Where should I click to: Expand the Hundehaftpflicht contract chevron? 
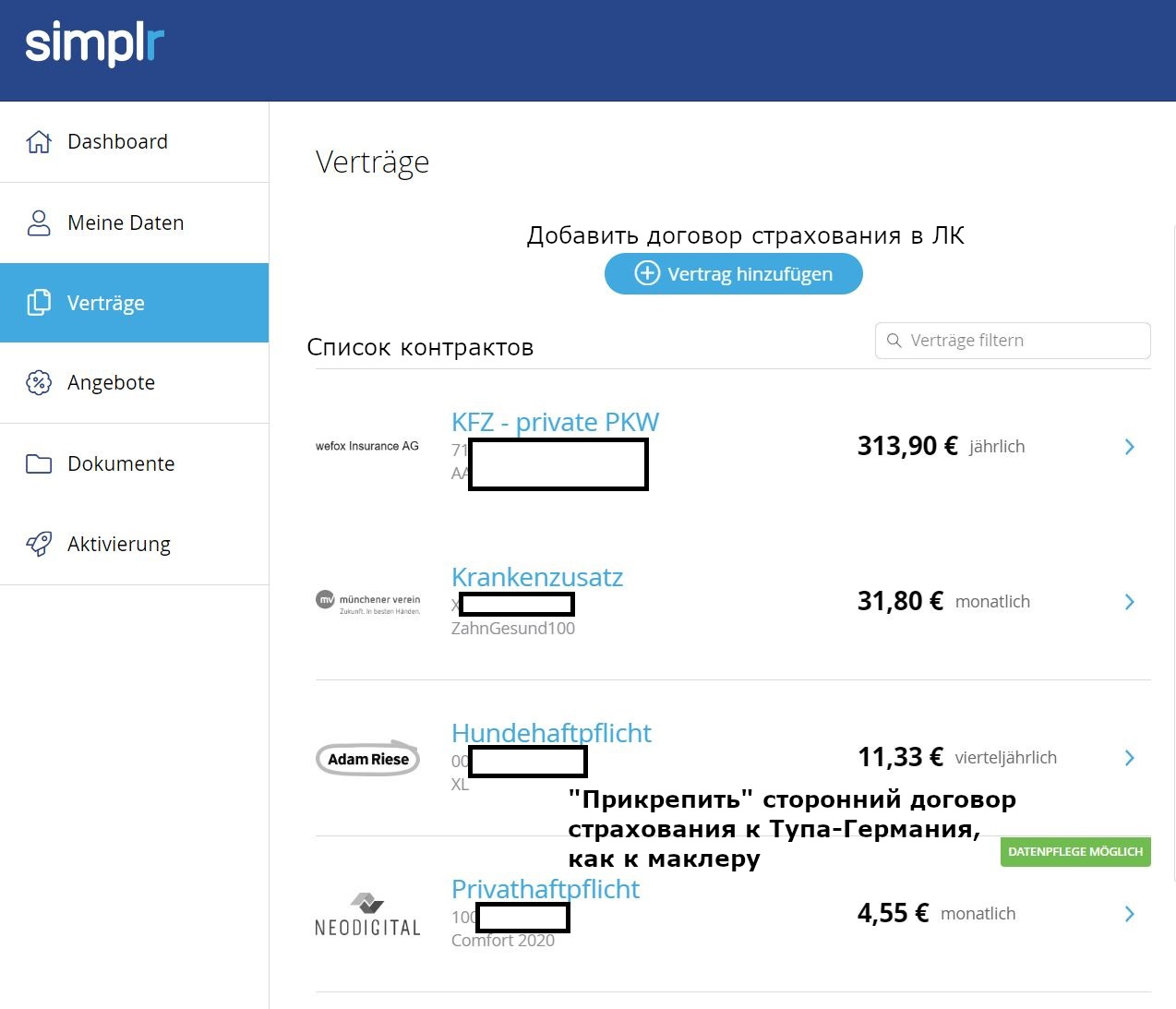1129,758
